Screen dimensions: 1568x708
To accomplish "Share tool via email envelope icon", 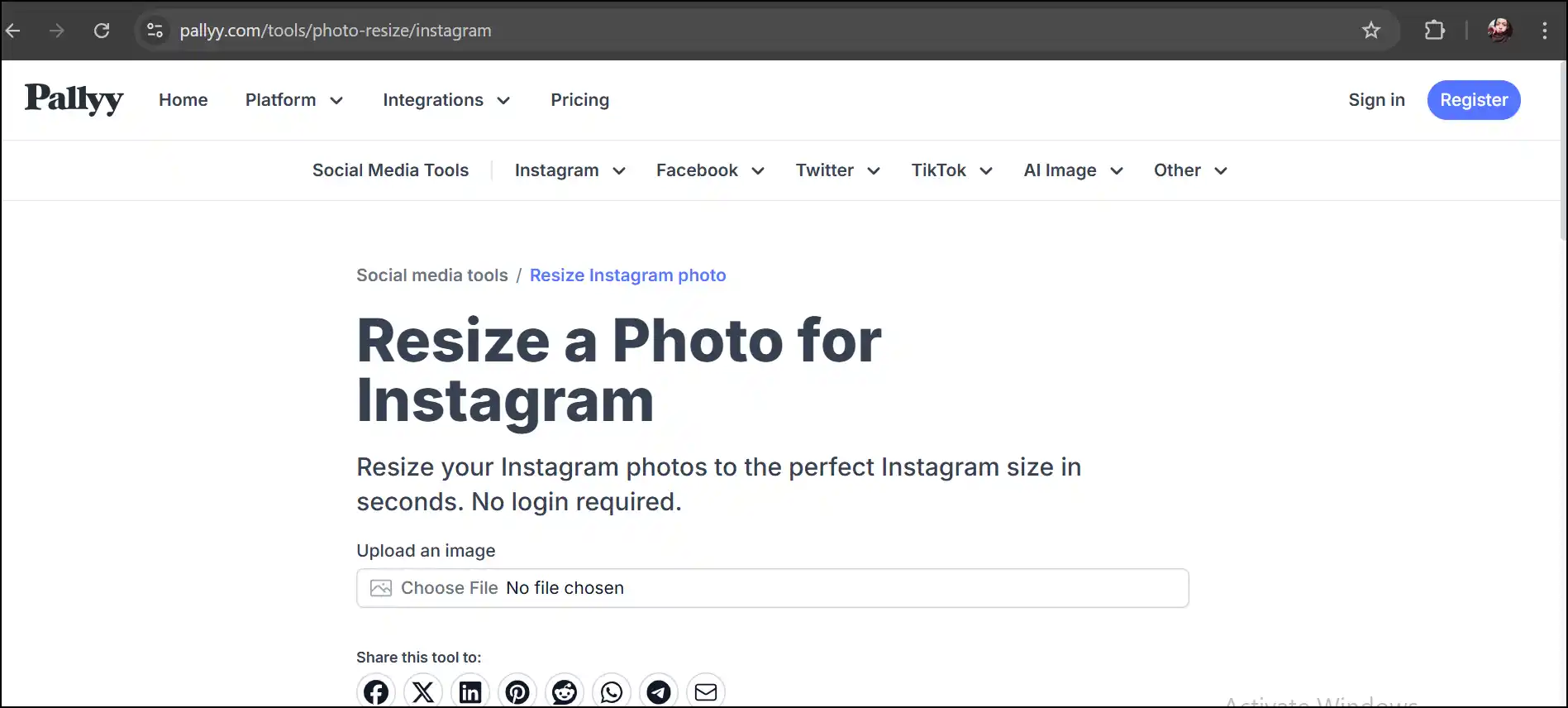I will point(706,691).
